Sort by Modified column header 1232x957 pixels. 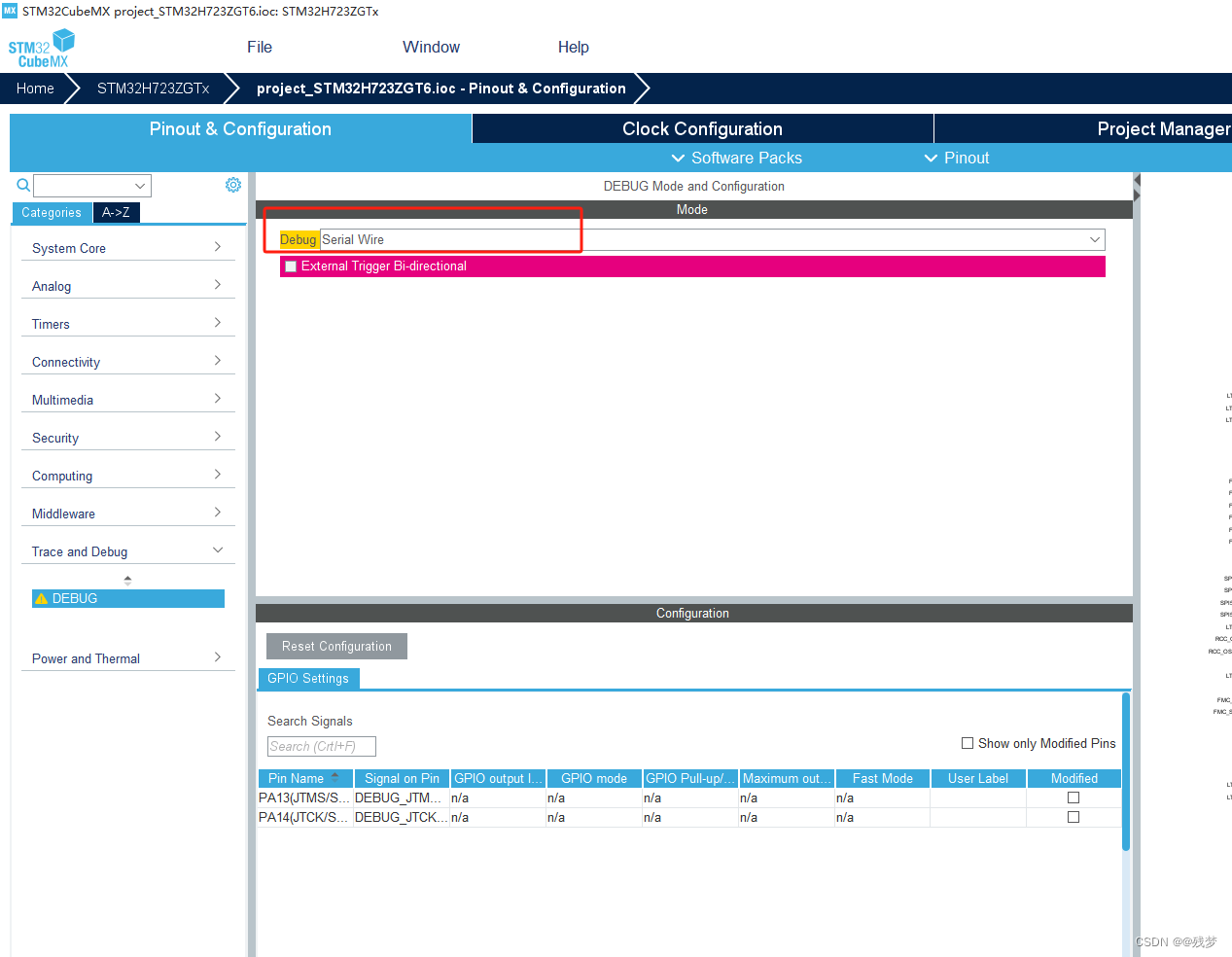[x=1074, y=778]
